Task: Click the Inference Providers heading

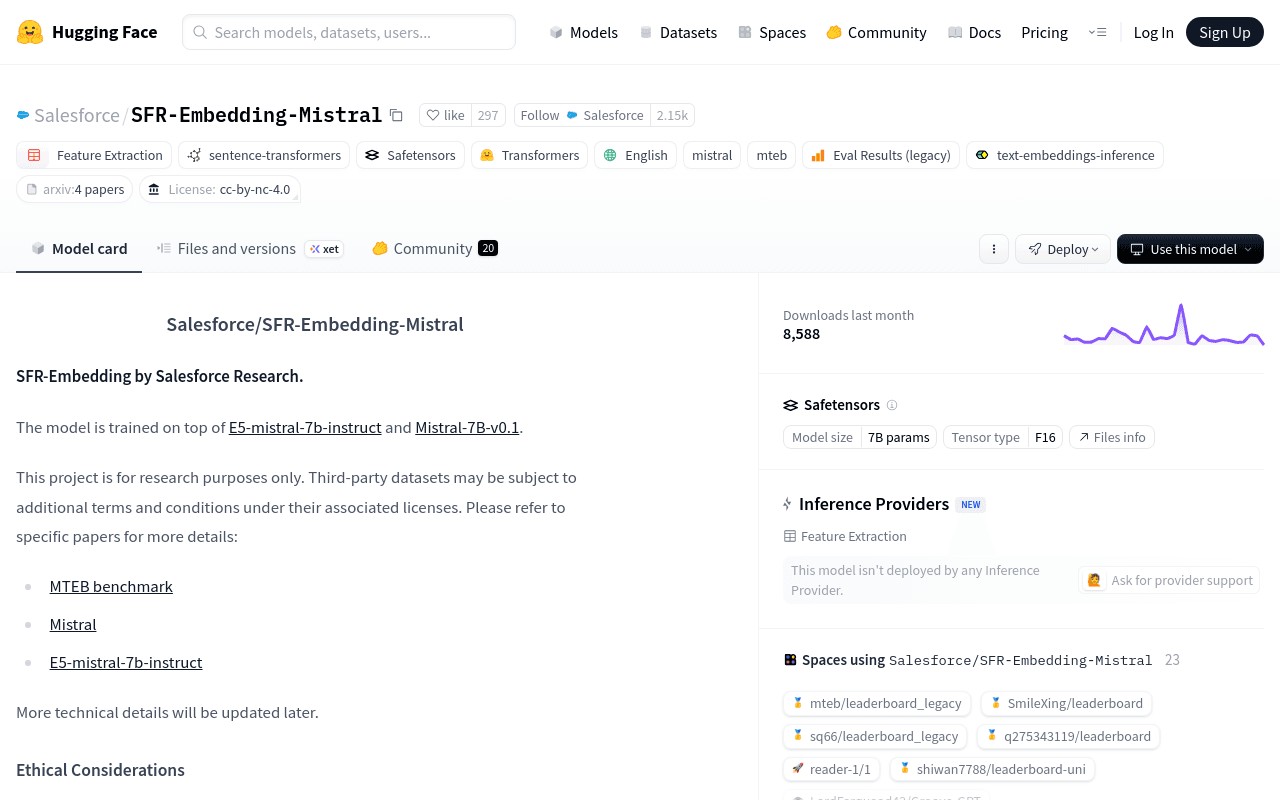Action: coord(874,504)
